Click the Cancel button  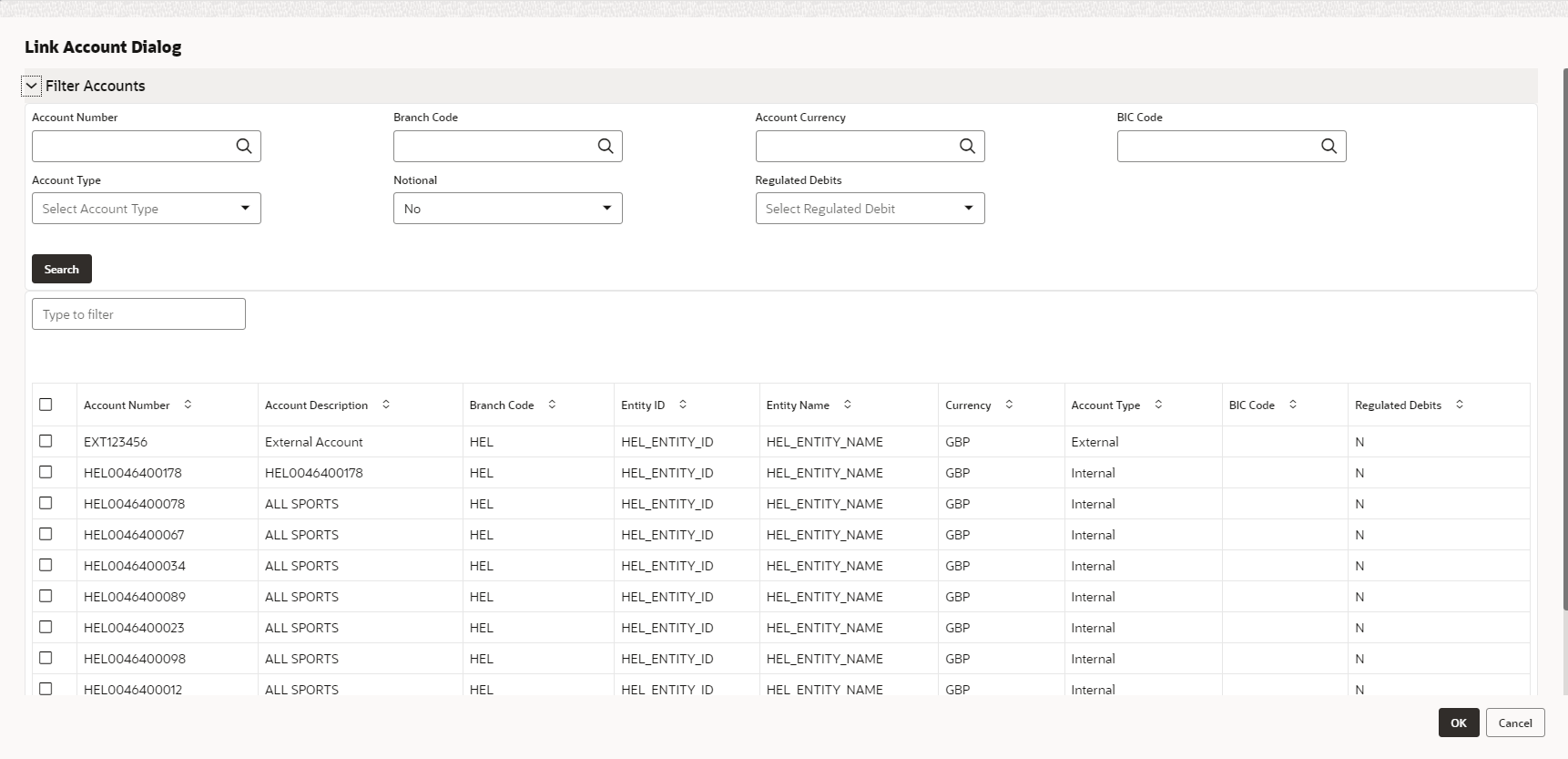click(x=1515, y=723)
